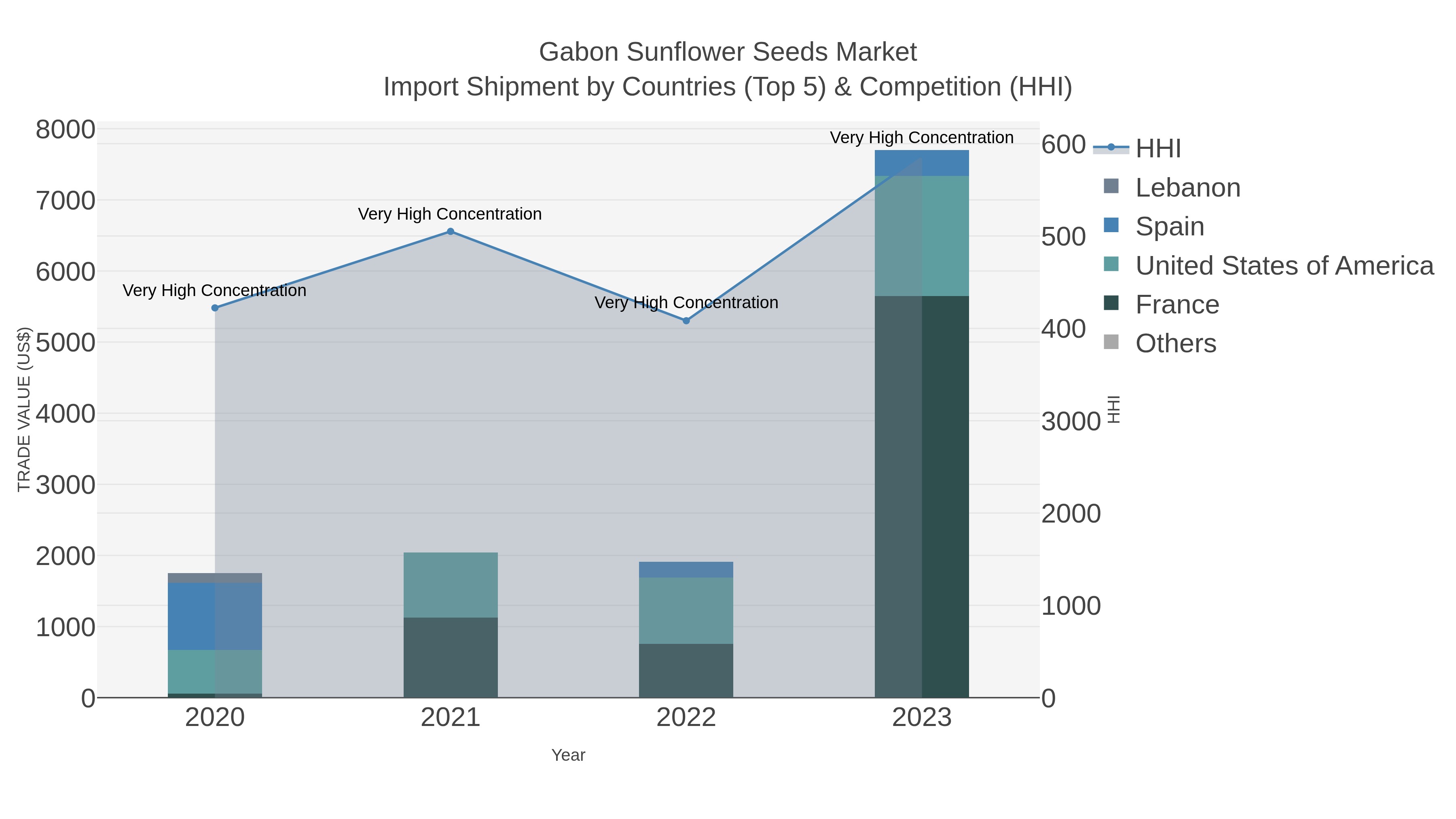1456x819 pixels.
Task: Click the 2023 United States bar segment
Action: (922, 236)
